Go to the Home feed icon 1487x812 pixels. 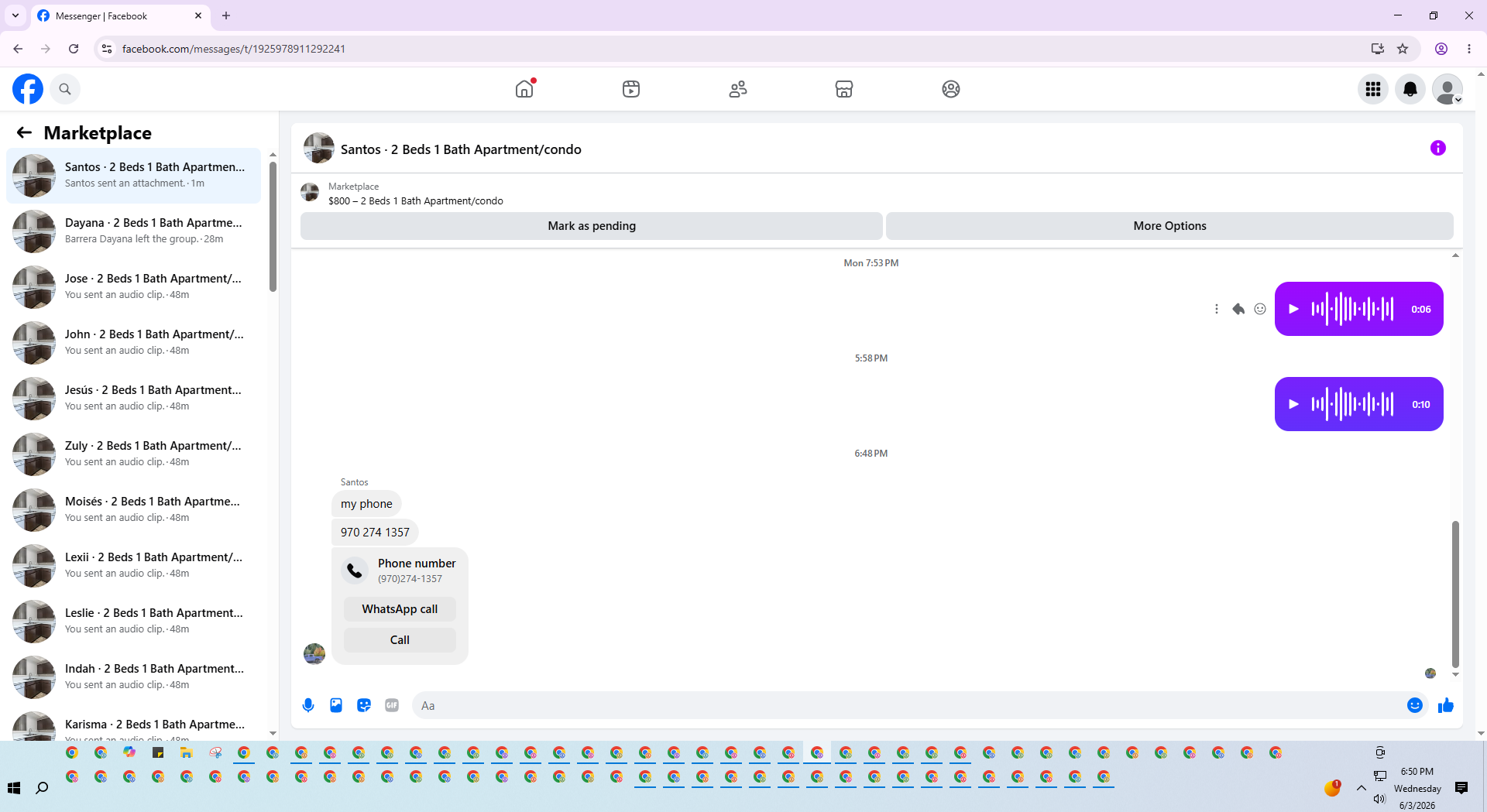[x=524, y=89]
